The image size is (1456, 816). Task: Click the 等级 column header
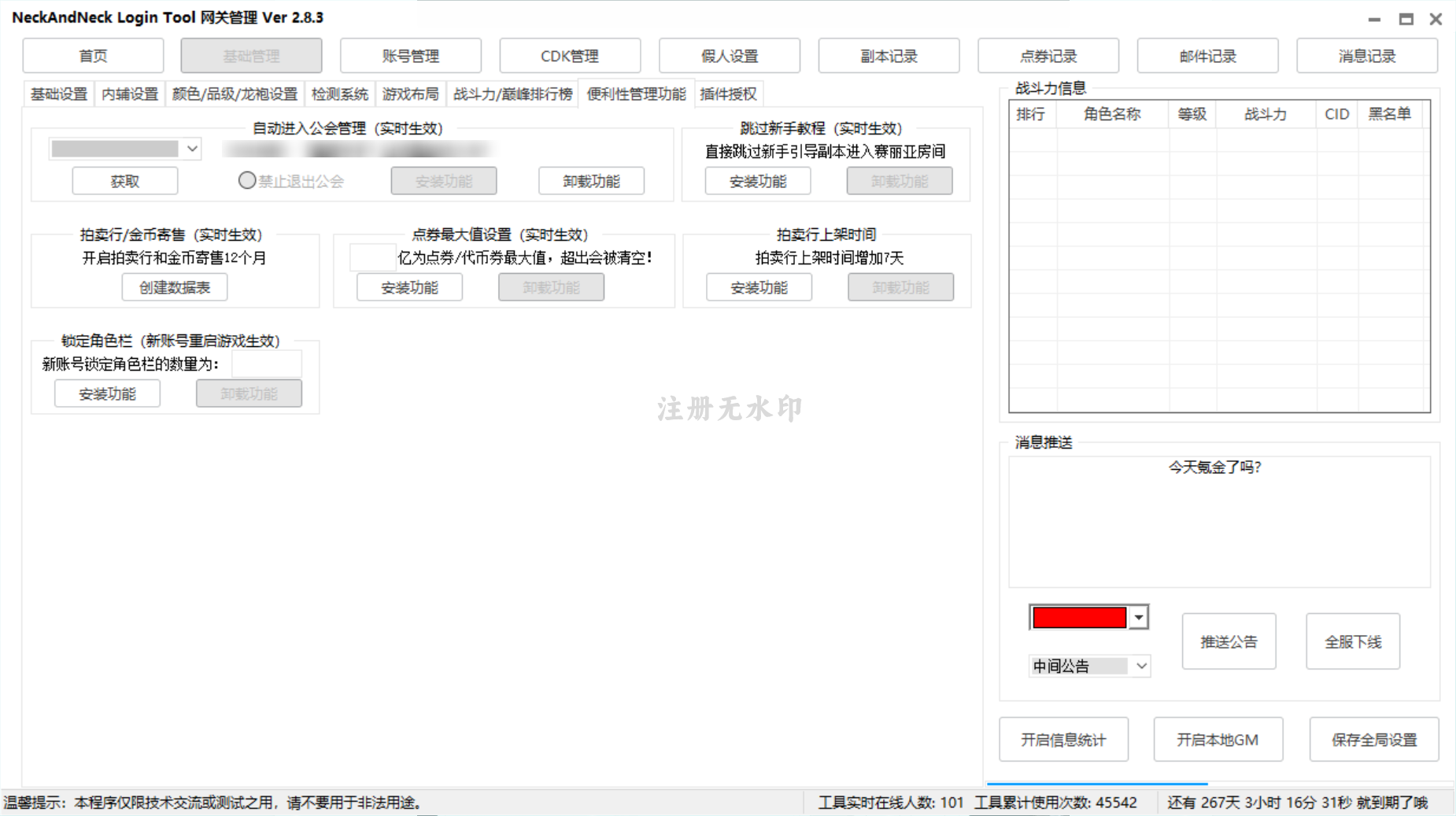coord(1192,114)
